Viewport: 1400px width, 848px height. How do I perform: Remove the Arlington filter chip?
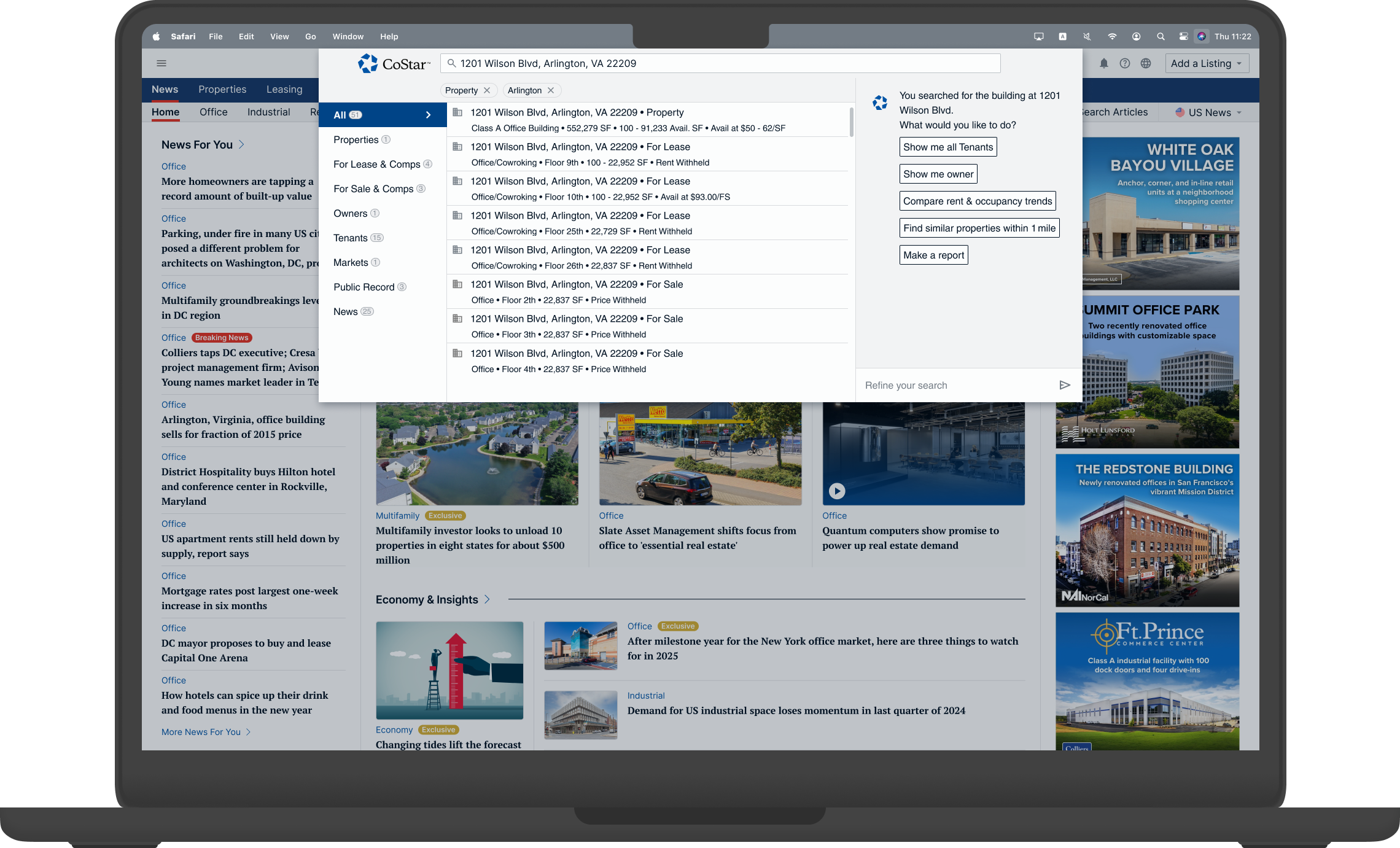point(551,90)
